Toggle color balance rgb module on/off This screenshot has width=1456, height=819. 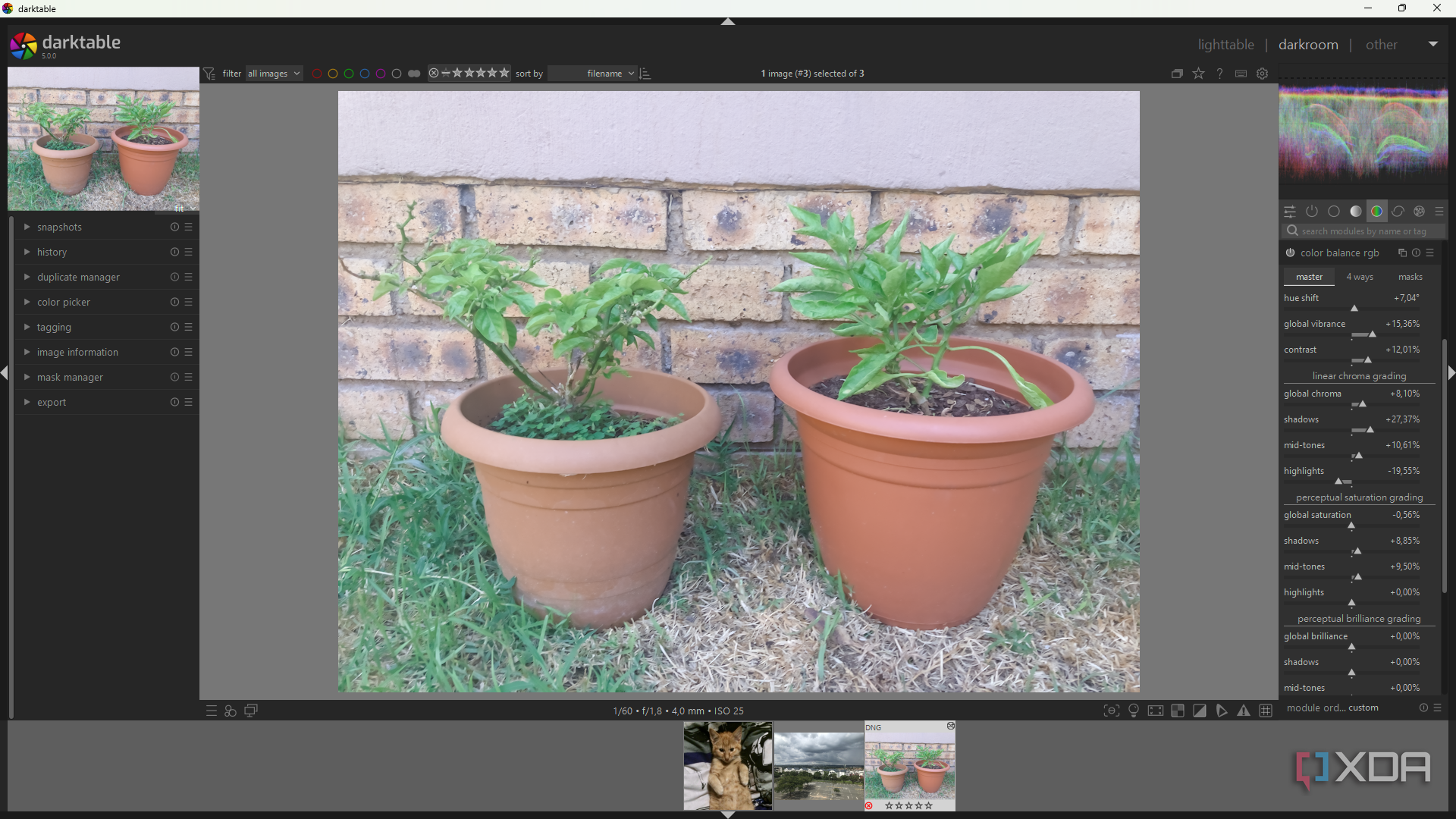coord(1290,253)
